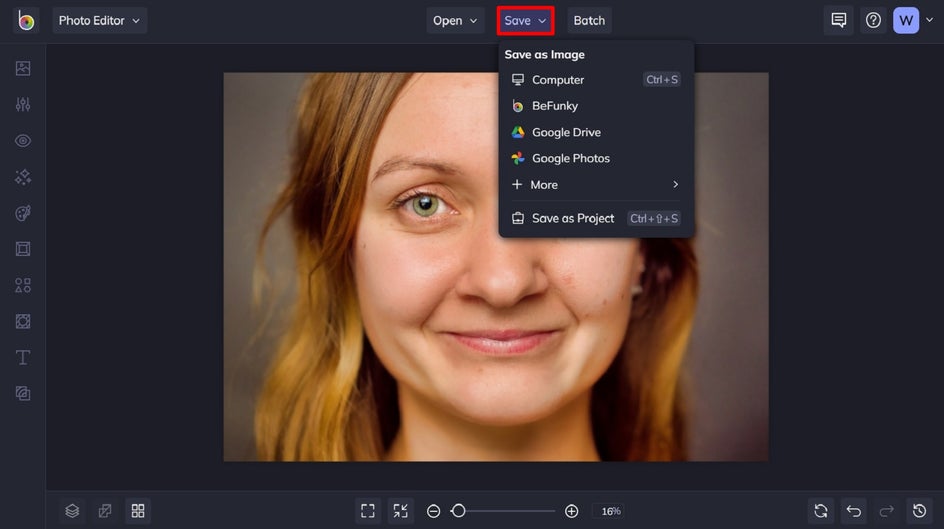Image resolution: width=944 pixels, height=529 pixels.
Task: Open the Edit adjustments sliders icon
Action: (x=23, y=105)
